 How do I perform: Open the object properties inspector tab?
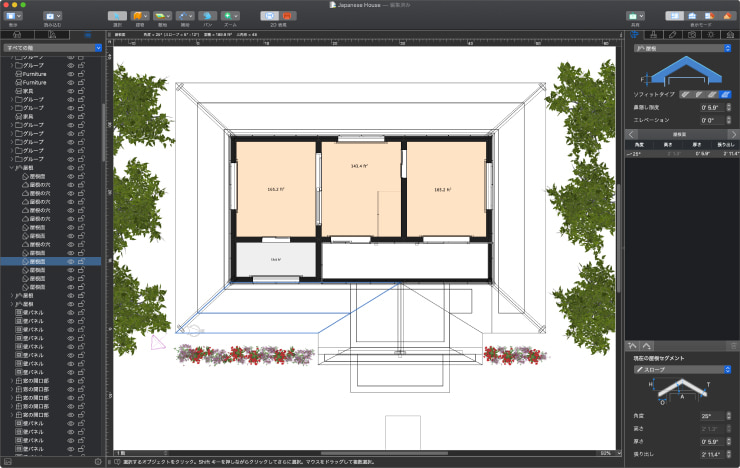(635, 35)
